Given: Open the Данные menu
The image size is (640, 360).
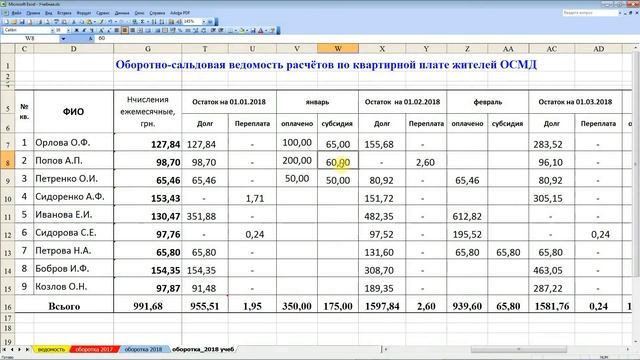Looking at the screenshot, I should [x=122, y=13].
